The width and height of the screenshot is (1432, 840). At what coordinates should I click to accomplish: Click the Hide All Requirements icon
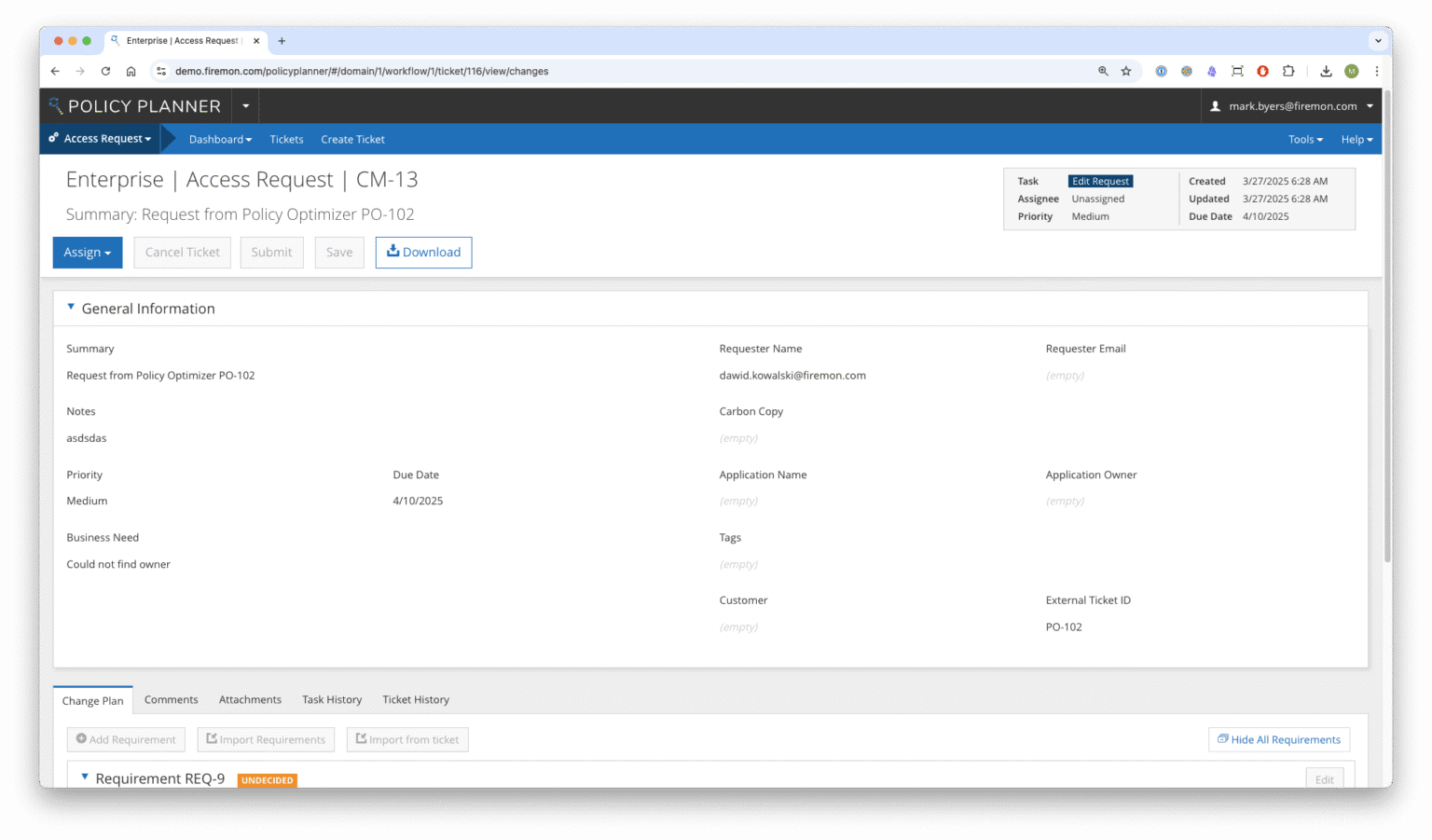coord(1221,738)
